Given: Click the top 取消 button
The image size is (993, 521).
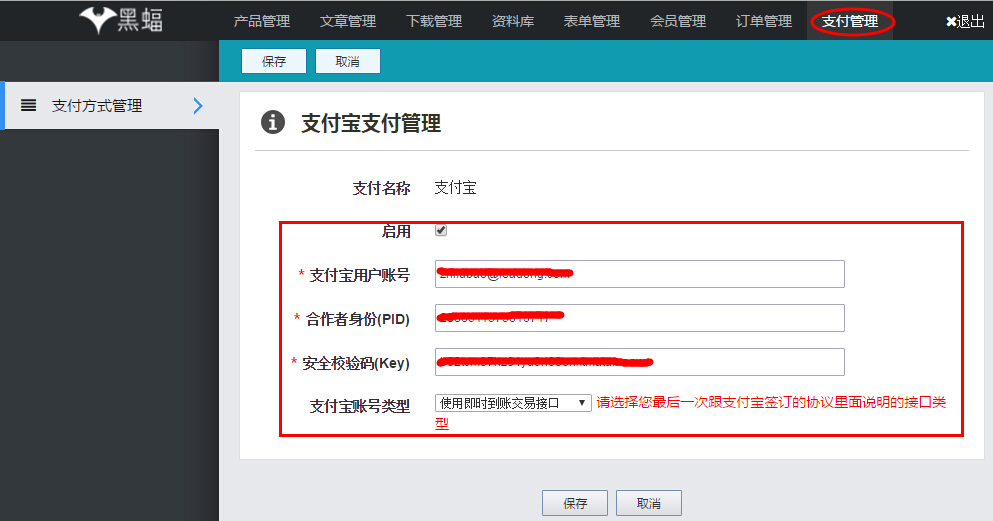Looking at the screenshot, I should point(348,61).
